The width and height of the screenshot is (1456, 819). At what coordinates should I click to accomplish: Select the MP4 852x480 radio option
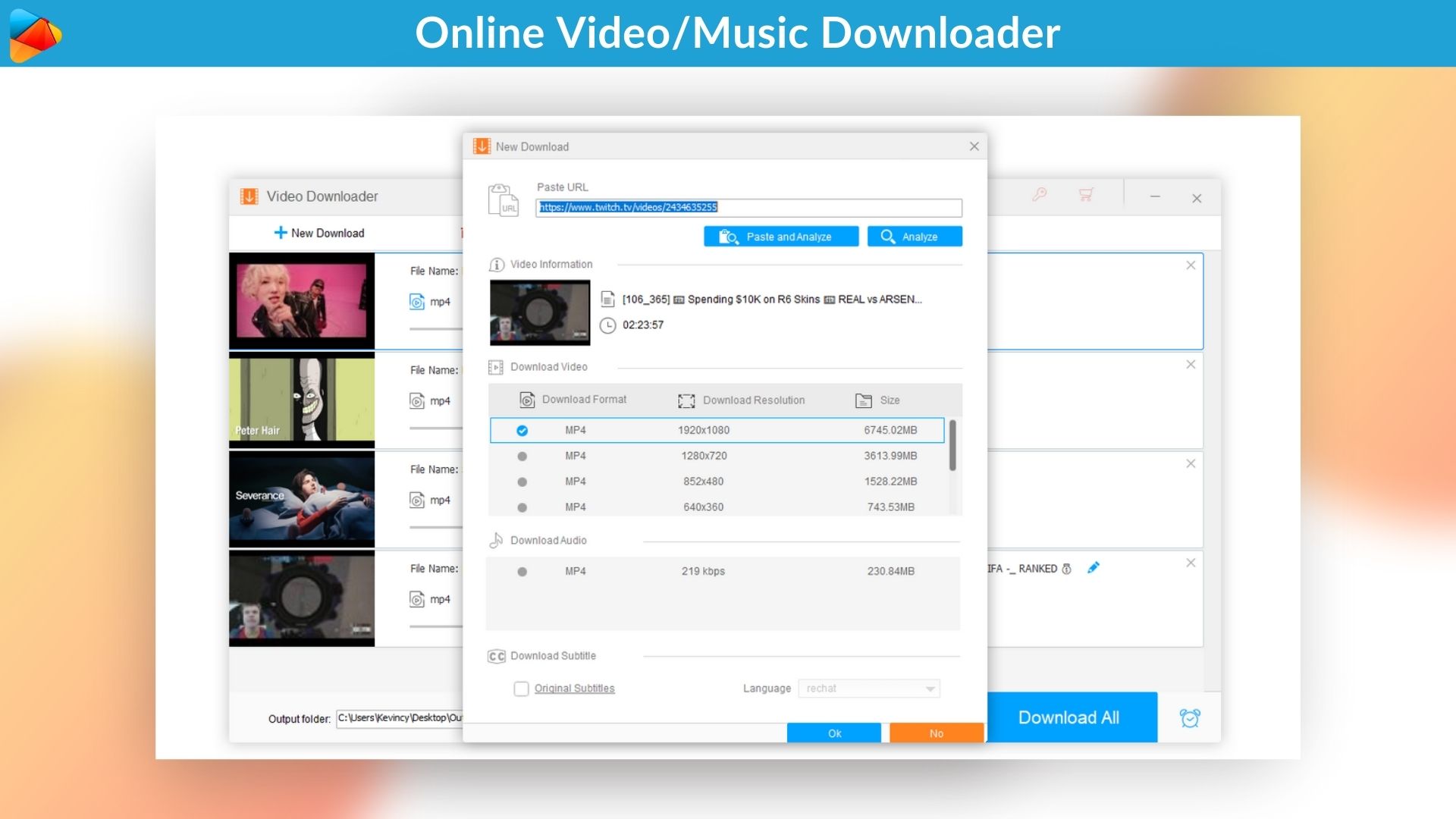[x=522, y=482]
